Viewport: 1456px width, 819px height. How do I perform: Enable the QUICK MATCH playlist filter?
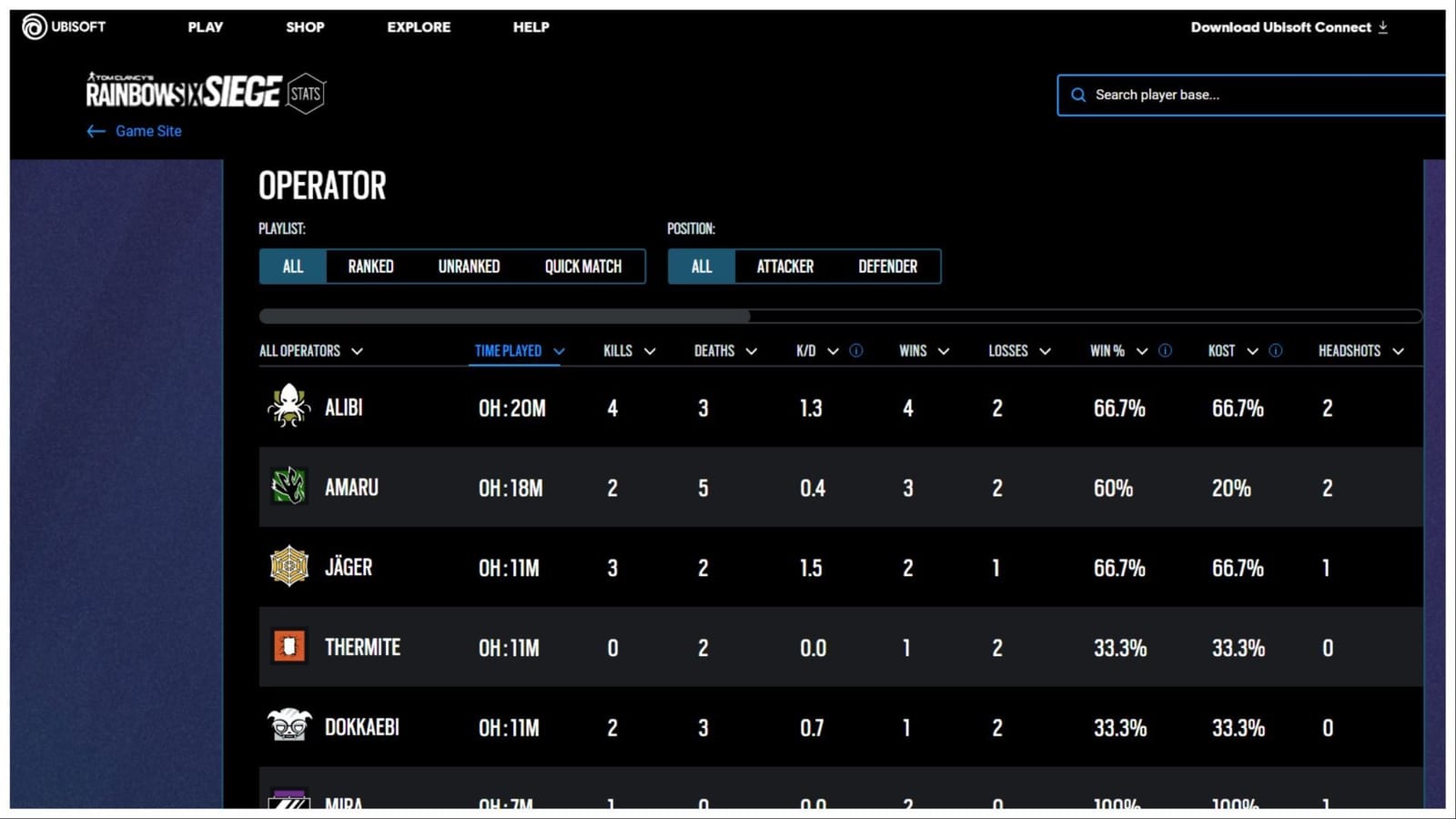(x=582, y=266)
